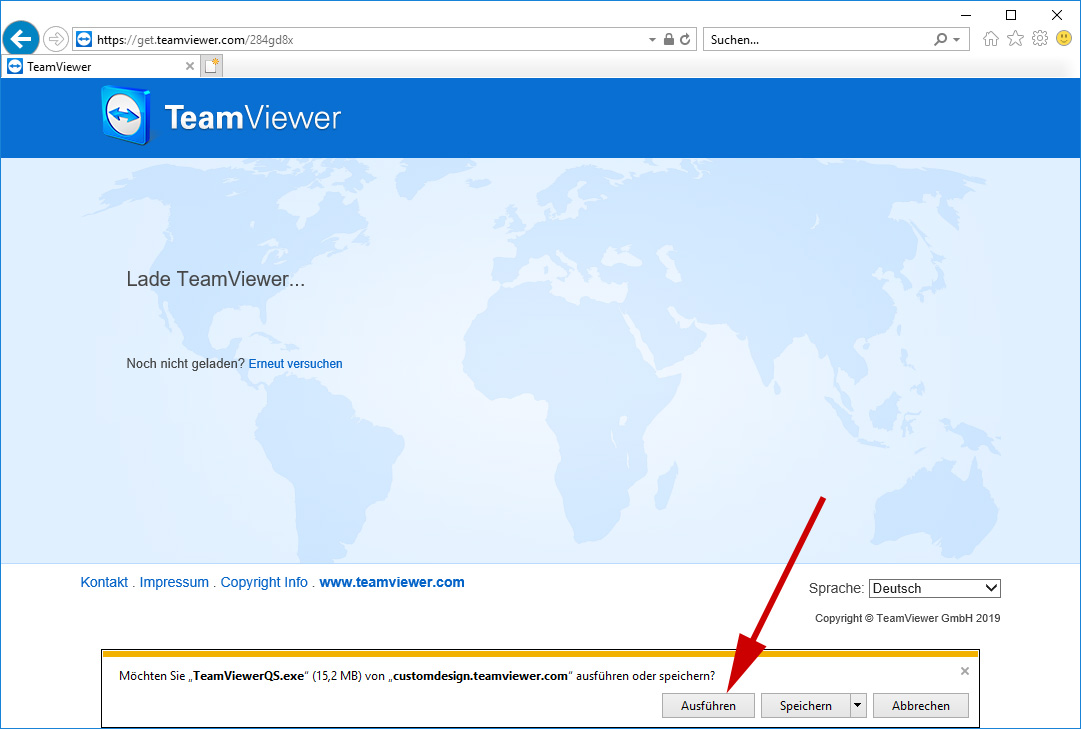Close the browser window
This screenshot has height=729, width=1081.
1056,14
